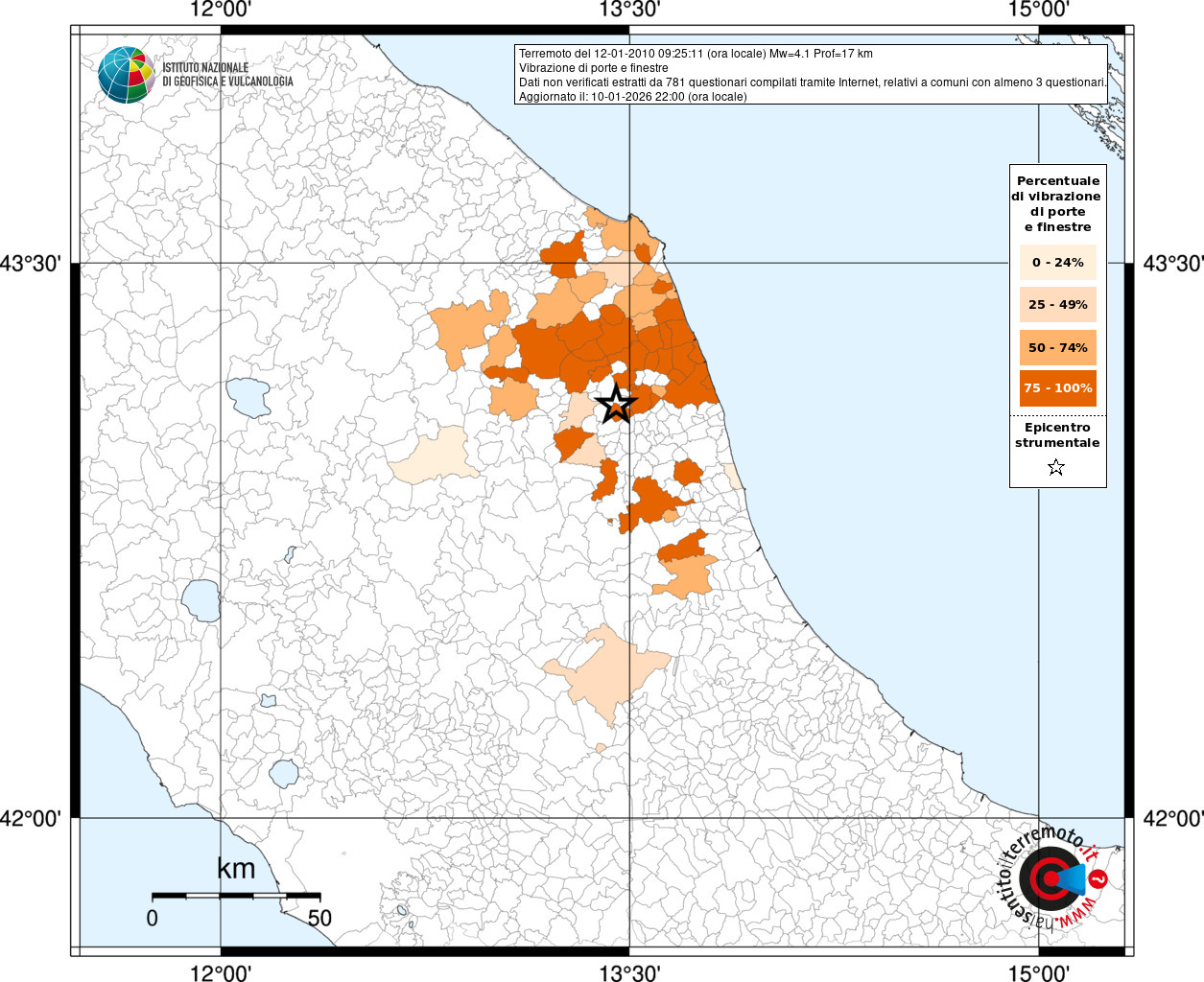The image size is (1204, 982).
Task: Select the 25 - 49% legend swatch
Action: pos(1058,304)
